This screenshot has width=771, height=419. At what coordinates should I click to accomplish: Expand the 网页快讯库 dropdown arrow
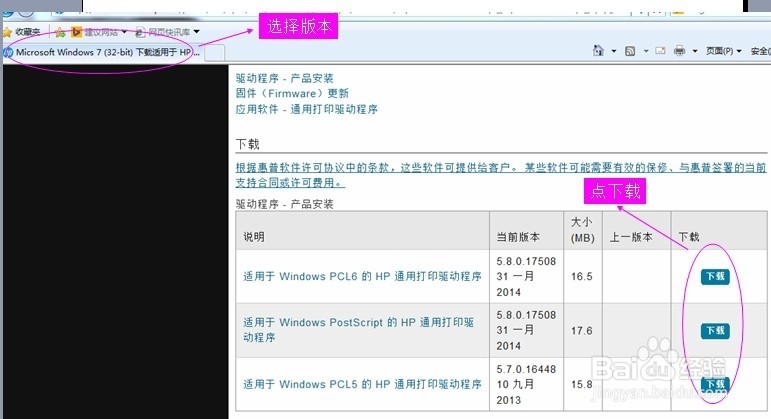(x=197, y=32)
